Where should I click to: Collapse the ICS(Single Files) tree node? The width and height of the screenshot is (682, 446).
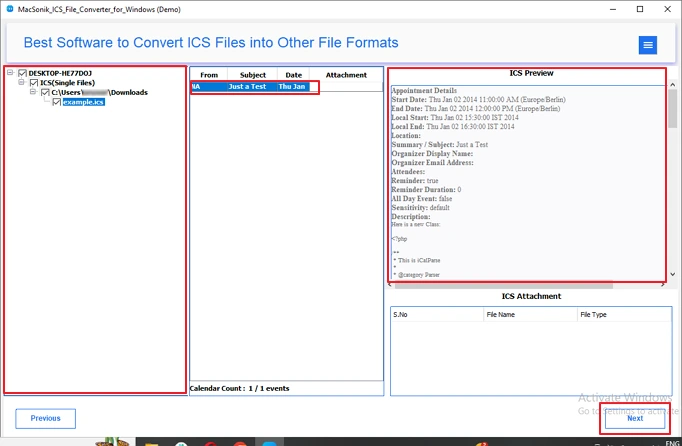(21, 82)
